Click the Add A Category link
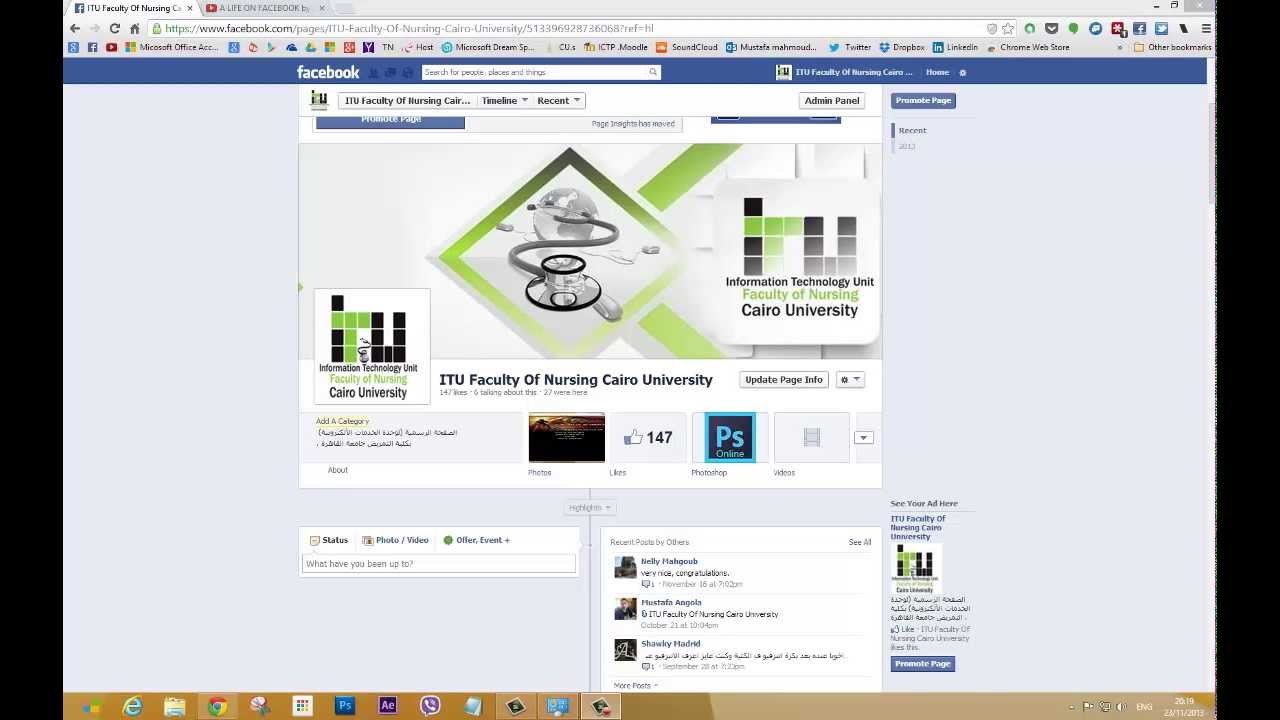 [x=342, y=421]
